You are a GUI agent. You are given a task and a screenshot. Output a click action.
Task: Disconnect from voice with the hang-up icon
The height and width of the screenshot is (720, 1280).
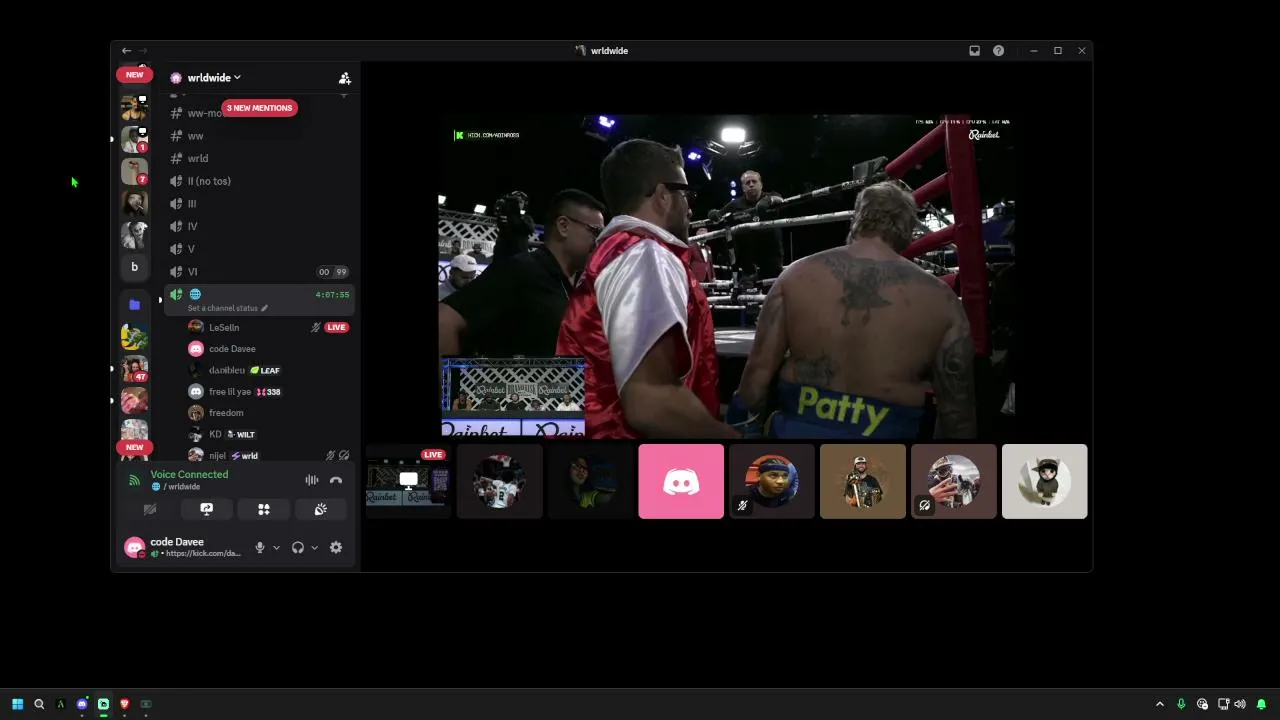[x=336, y=480]
